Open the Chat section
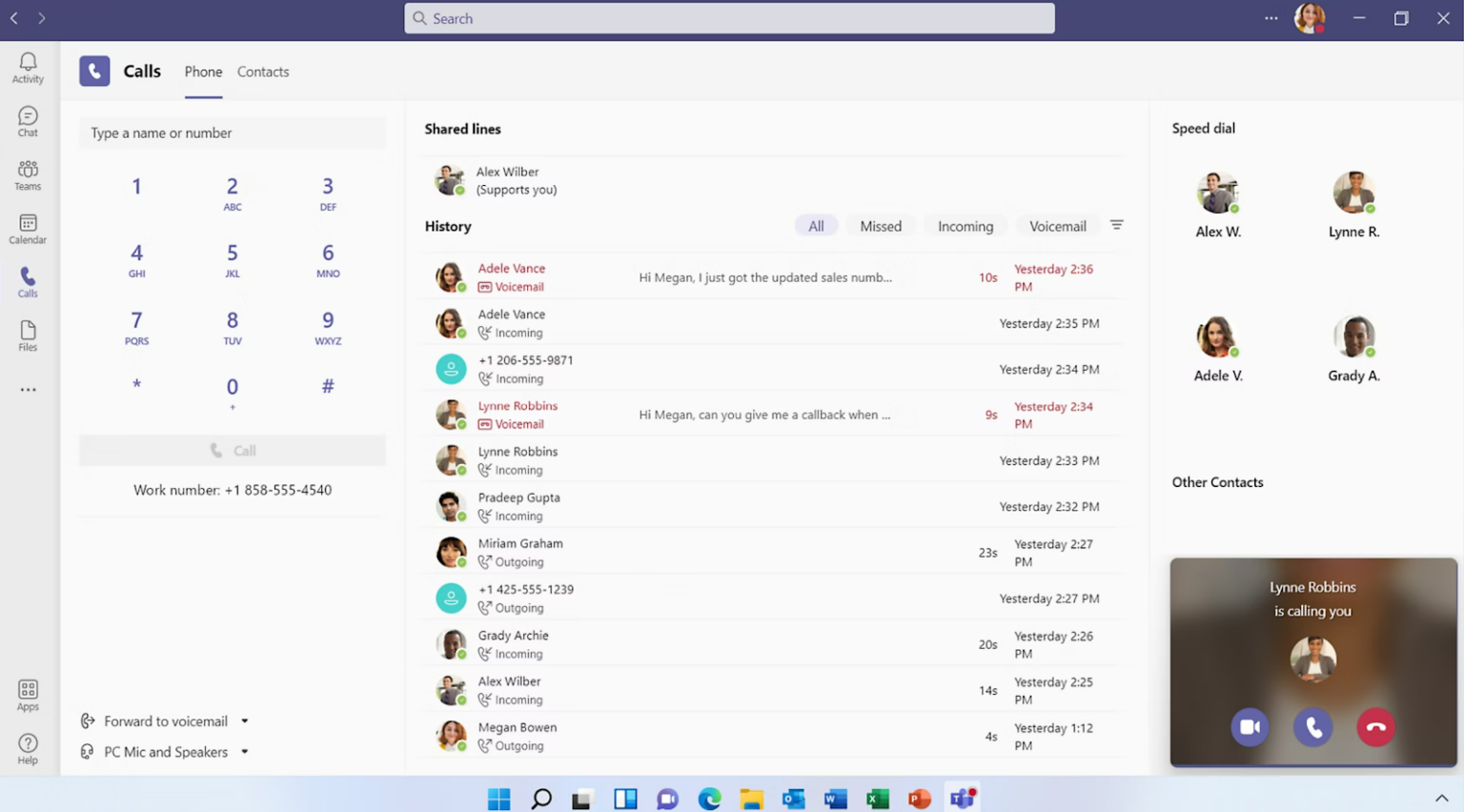This screenshot has height=812, width=1464. (x=28, y=120)
